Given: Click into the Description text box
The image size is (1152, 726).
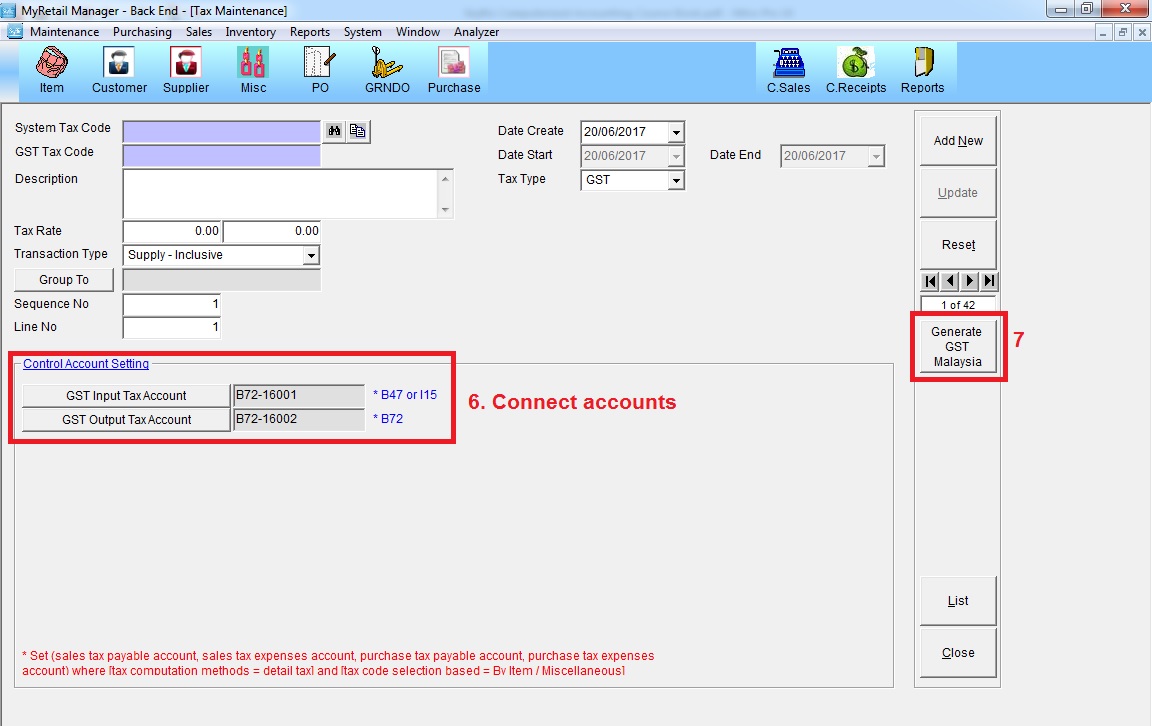Looking at the screenshot, I should tap(280, 194).
